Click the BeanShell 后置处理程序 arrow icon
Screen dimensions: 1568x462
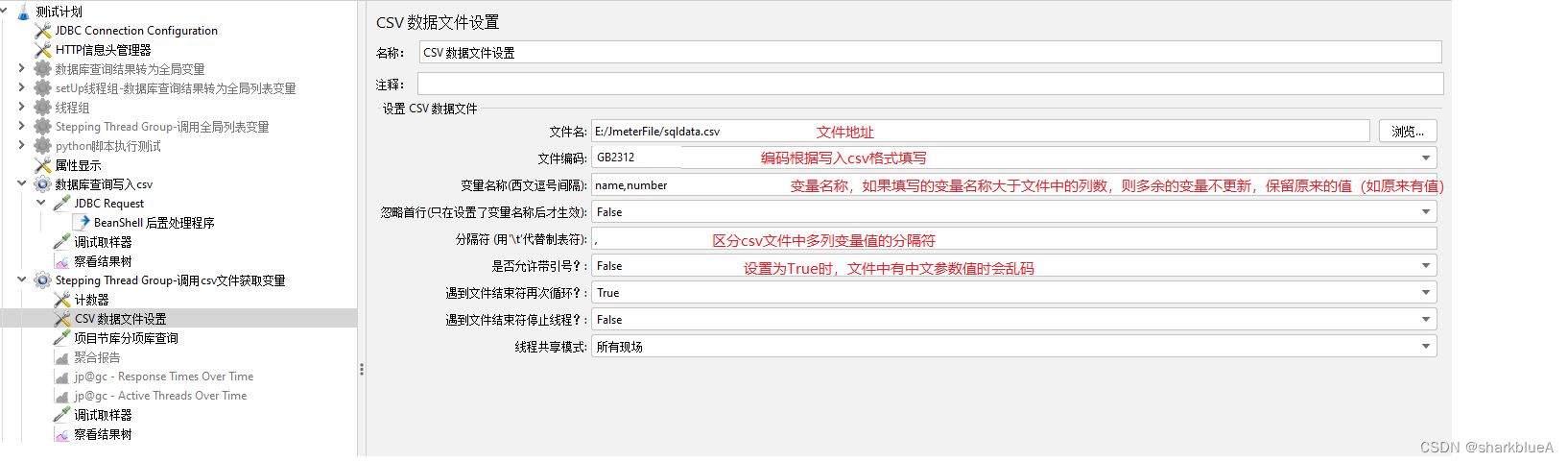coord(82,223)
